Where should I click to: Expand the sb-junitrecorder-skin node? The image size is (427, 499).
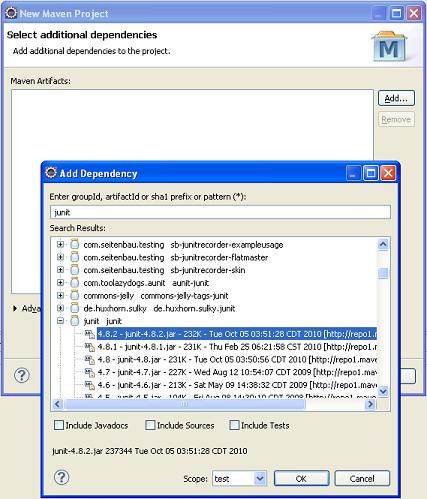(60, 270)
